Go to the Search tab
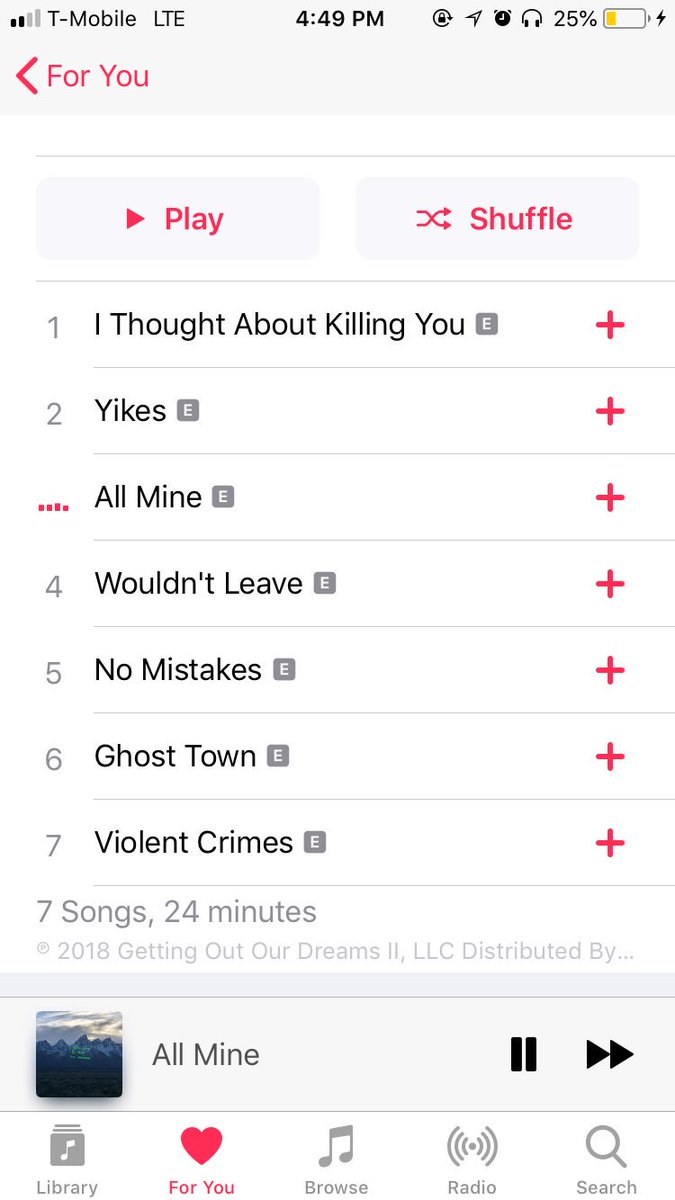 pyautogui.click(x=606, y=1160)
